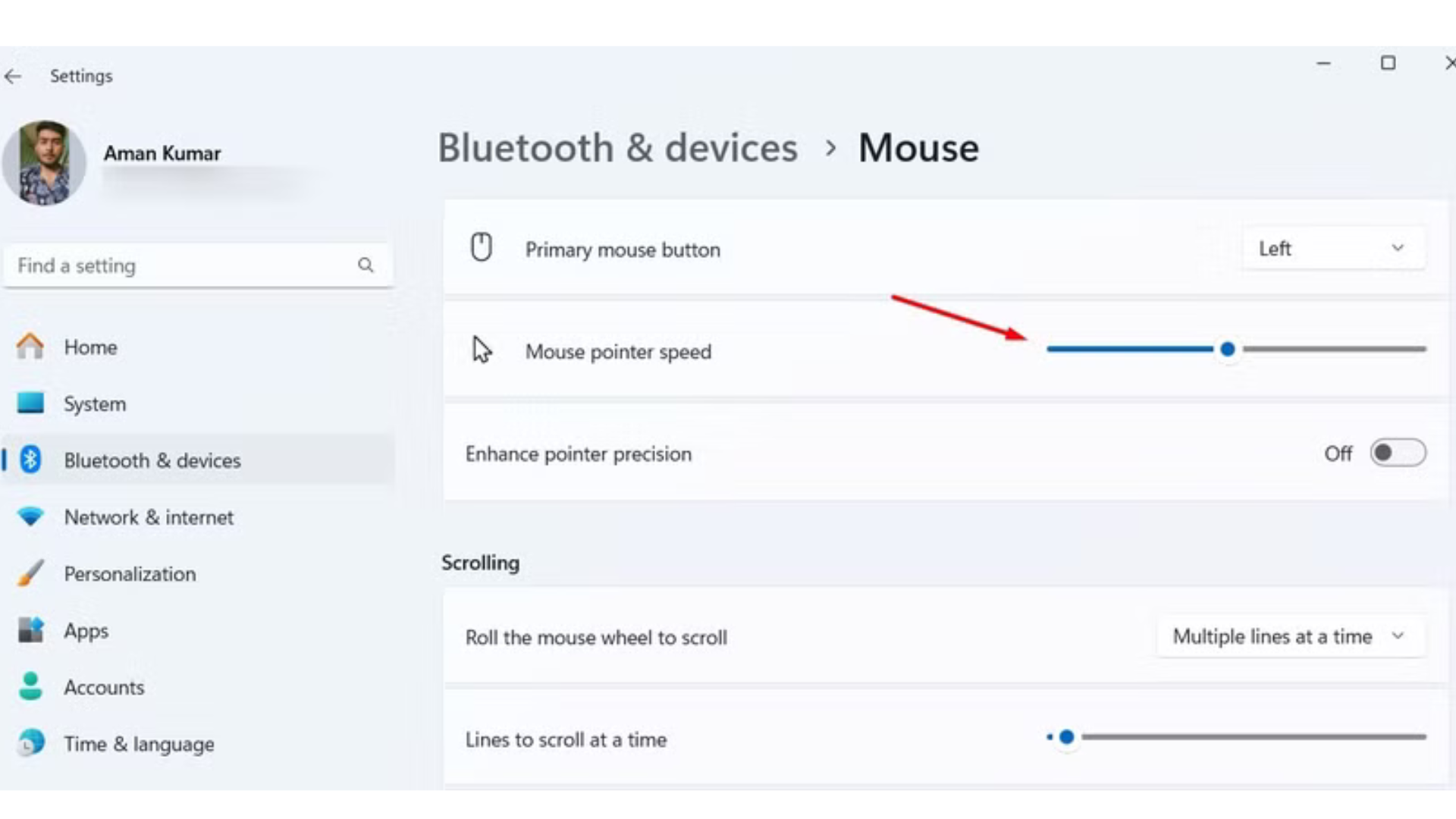The width and height of the screenshot is (1456, 819).
Task: Click the Mouse pointer speed slider
Action: 1227,350
